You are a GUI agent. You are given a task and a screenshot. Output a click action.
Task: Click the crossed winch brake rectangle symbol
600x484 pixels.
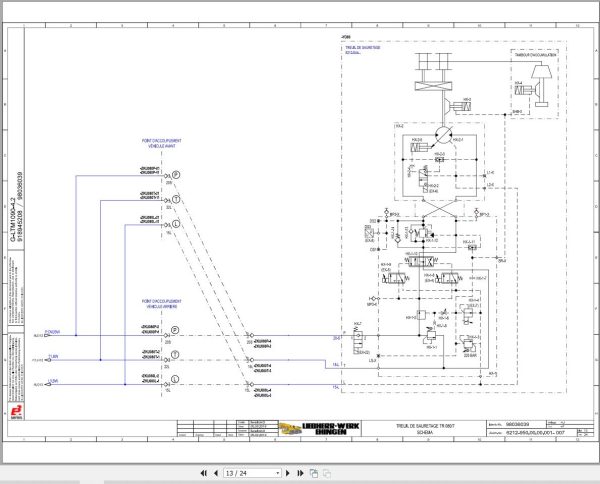click(434, 86)
